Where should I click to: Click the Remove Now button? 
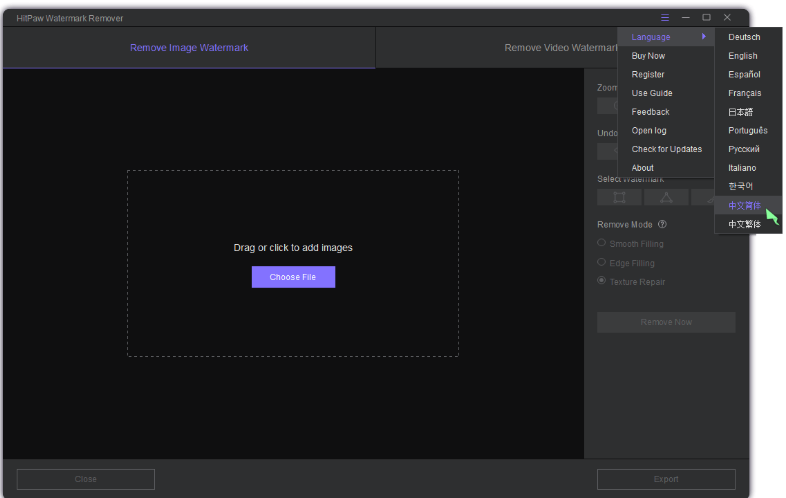point(666,322)
